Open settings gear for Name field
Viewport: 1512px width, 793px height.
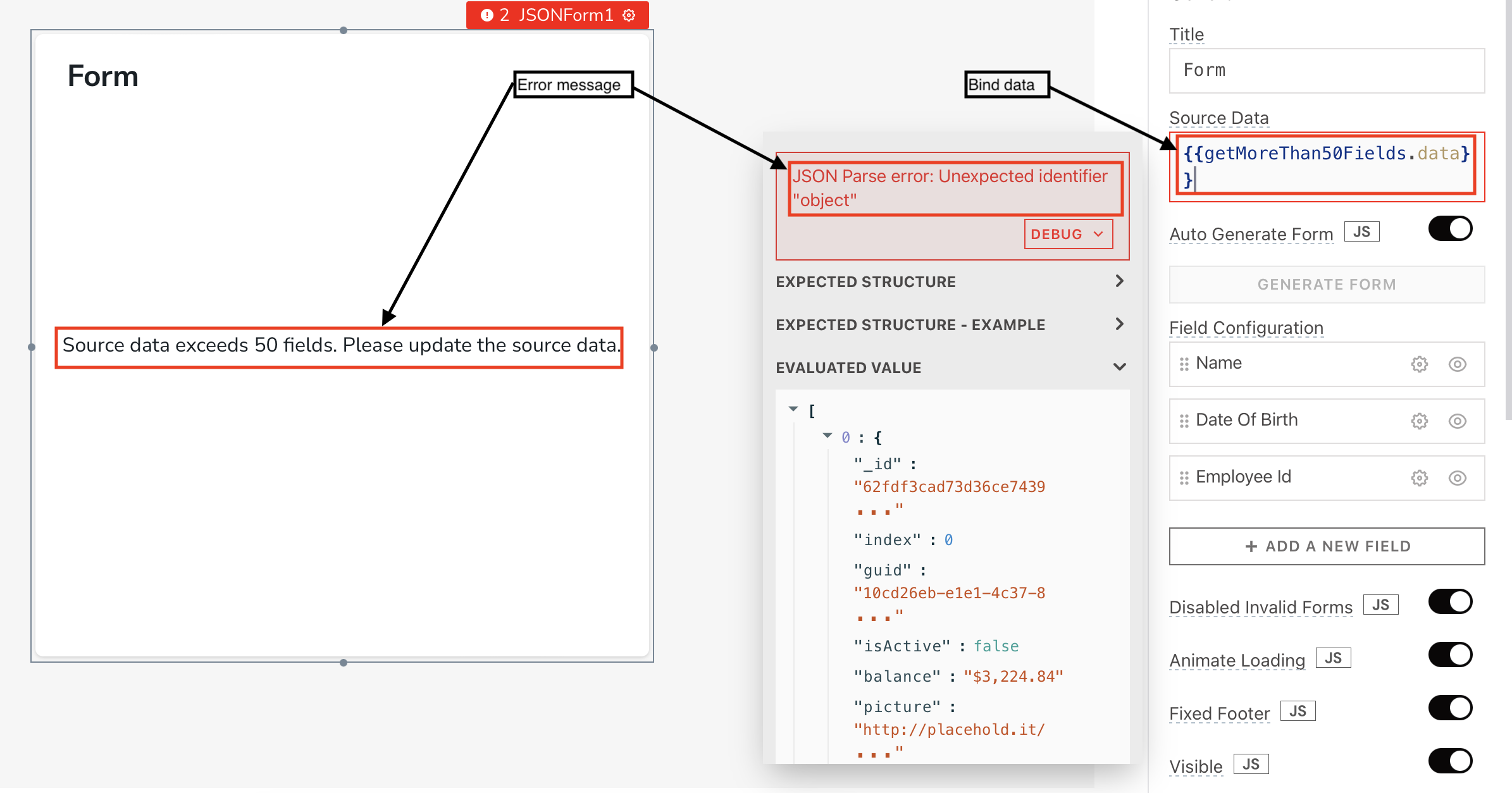click(x=1419, y=364)
